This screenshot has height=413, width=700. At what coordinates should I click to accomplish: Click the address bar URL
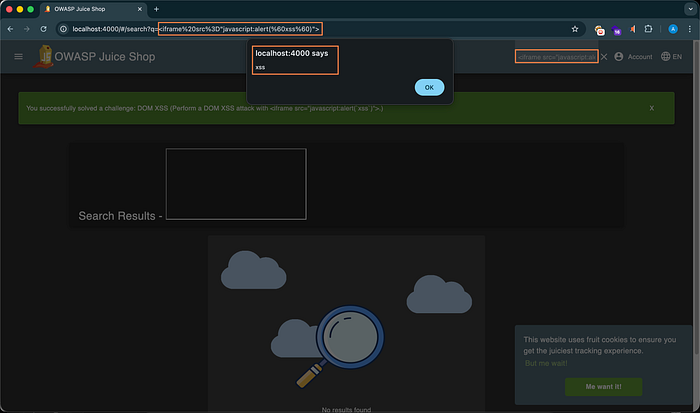coord(196,29)
